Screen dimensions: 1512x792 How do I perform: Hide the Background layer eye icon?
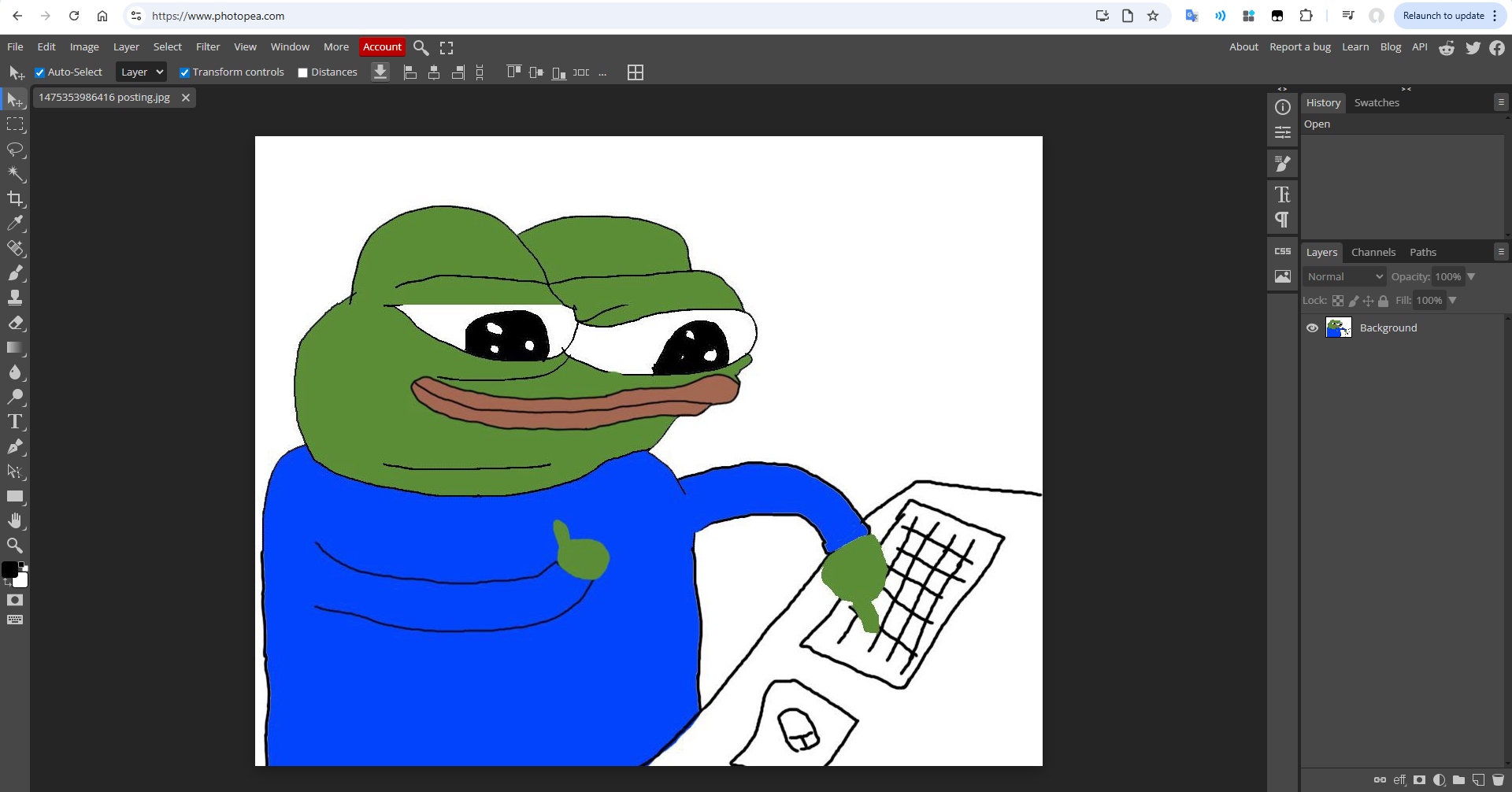tap(1312, 328)
